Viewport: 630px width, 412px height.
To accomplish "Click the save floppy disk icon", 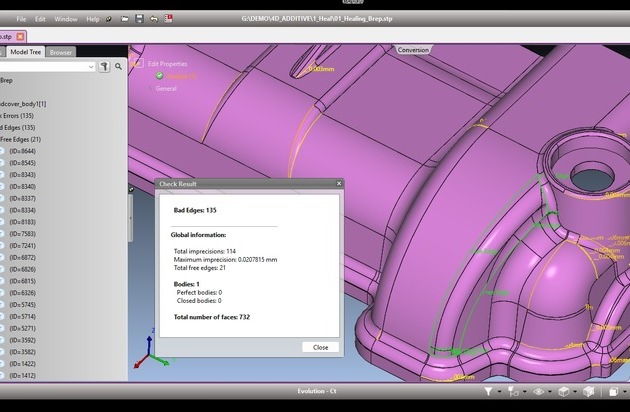I will point(138,19).
